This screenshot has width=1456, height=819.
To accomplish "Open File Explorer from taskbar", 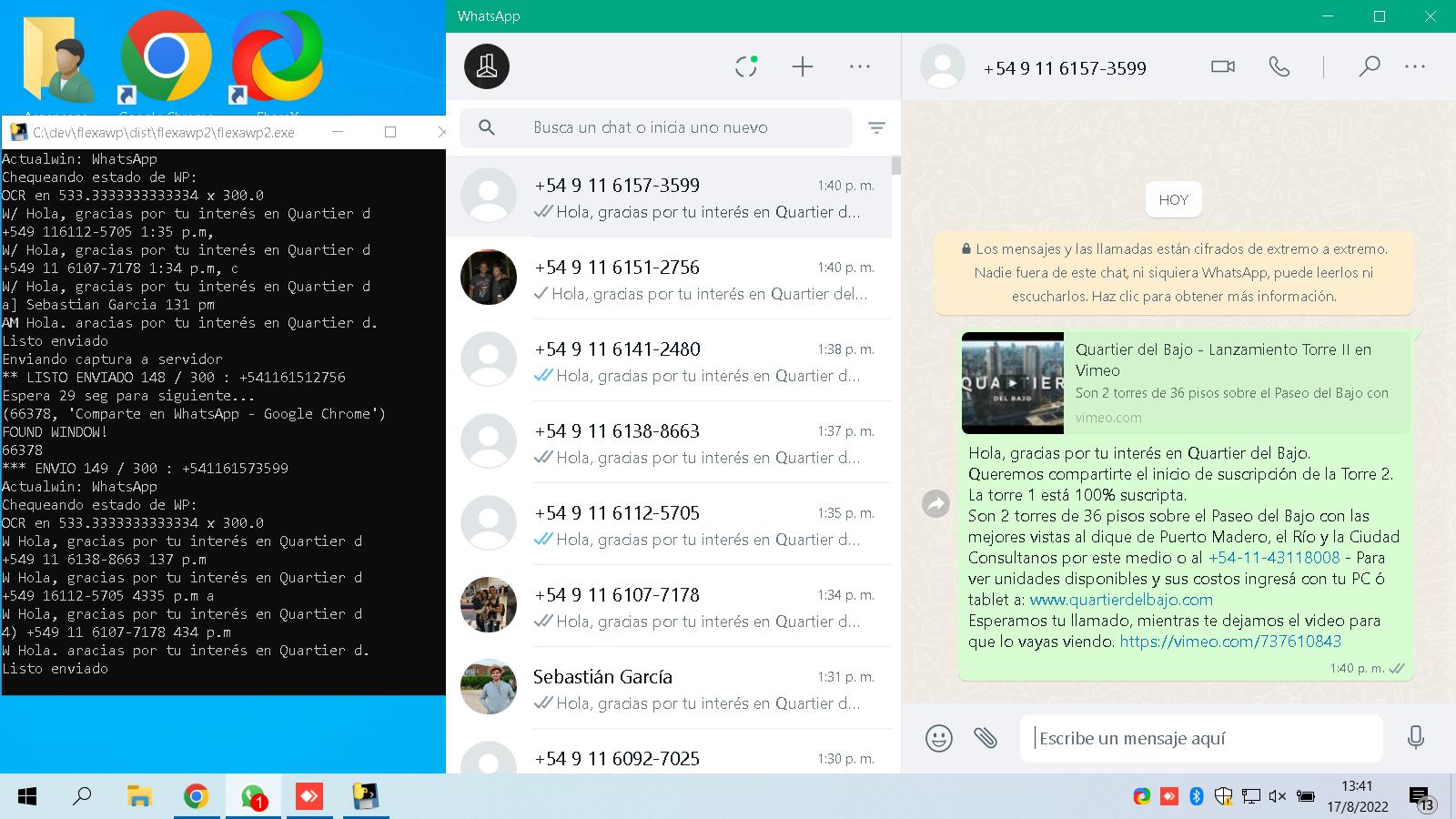I will click(138, 797).
